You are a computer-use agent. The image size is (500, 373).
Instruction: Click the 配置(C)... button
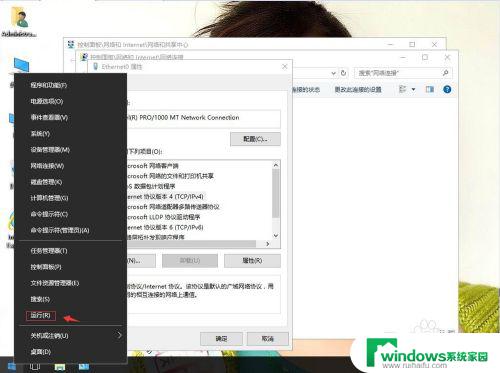coord(255,139)
